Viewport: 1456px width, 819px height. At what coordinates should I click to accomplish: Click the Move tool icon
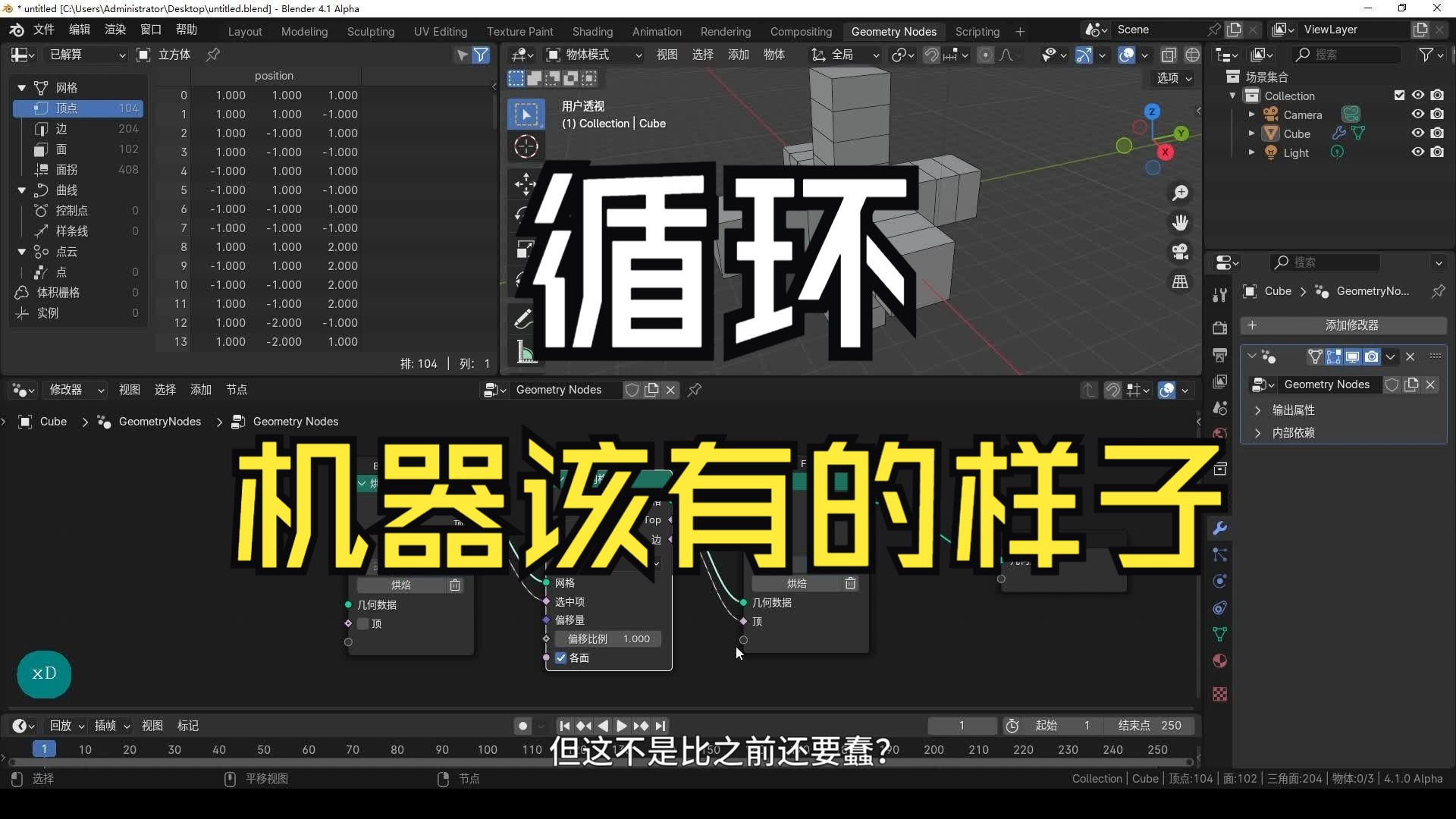(x=526, y=184)
